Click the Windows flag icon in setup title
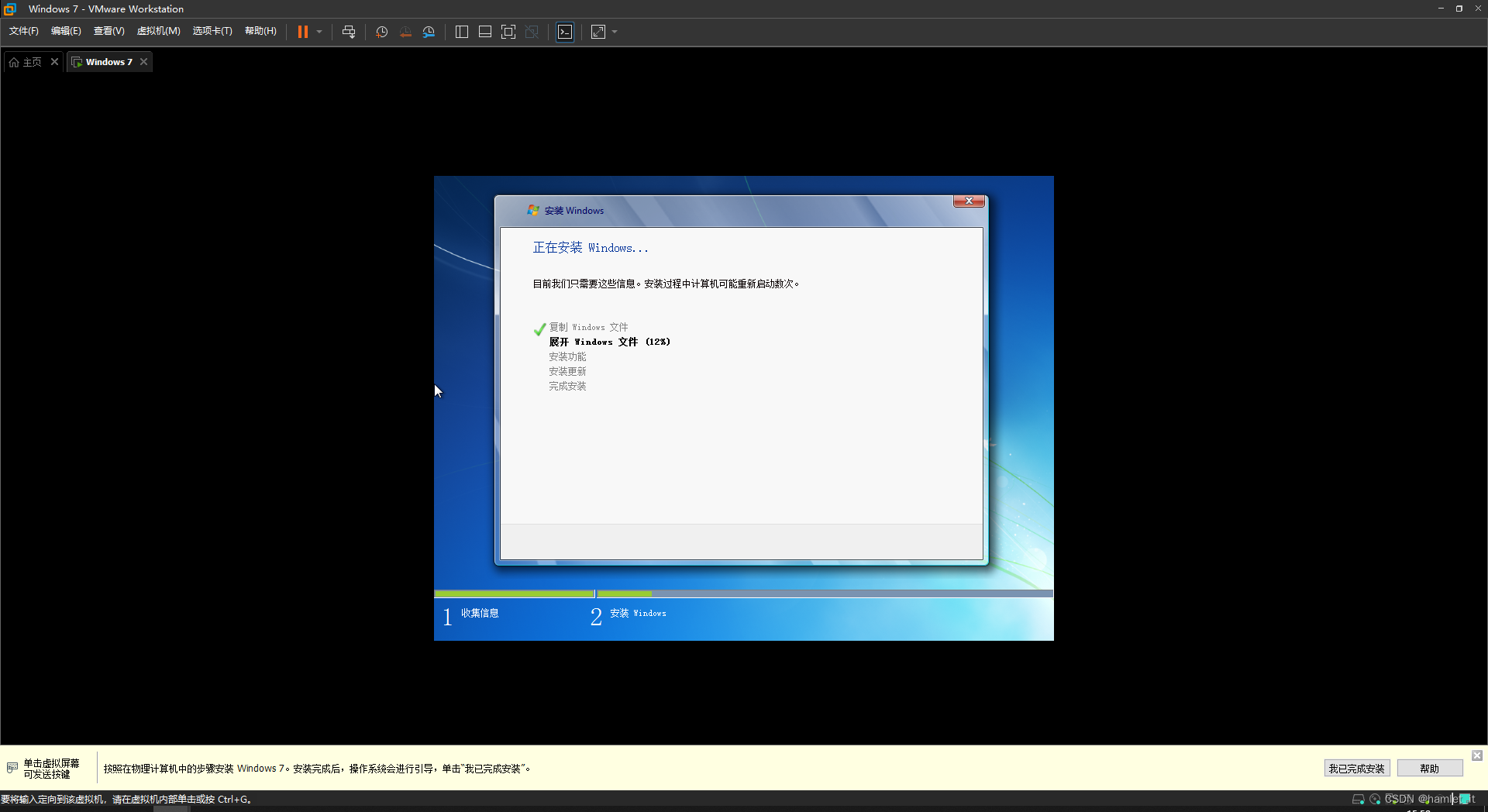 [x=533, y=210]
